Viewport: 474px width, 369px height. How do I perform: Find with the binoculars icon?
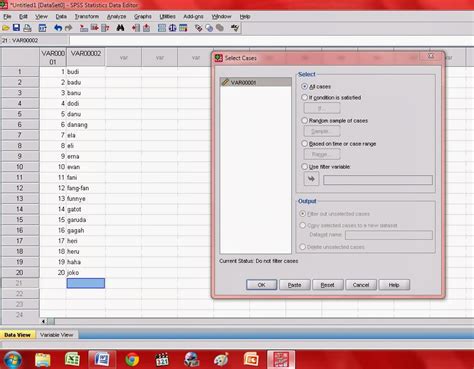pyautogui.click(x=120, y=28)
